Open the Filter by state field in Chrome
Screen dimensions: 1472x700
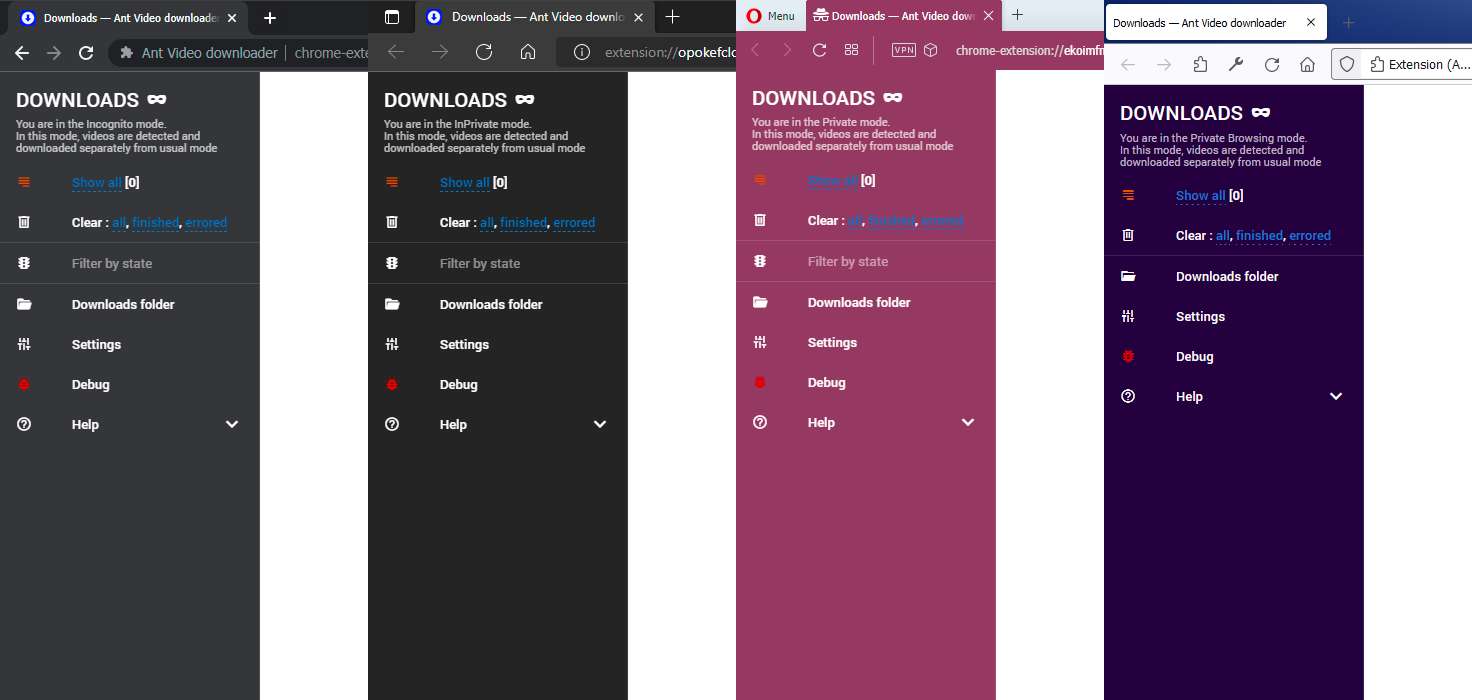[x=130, y=263]
